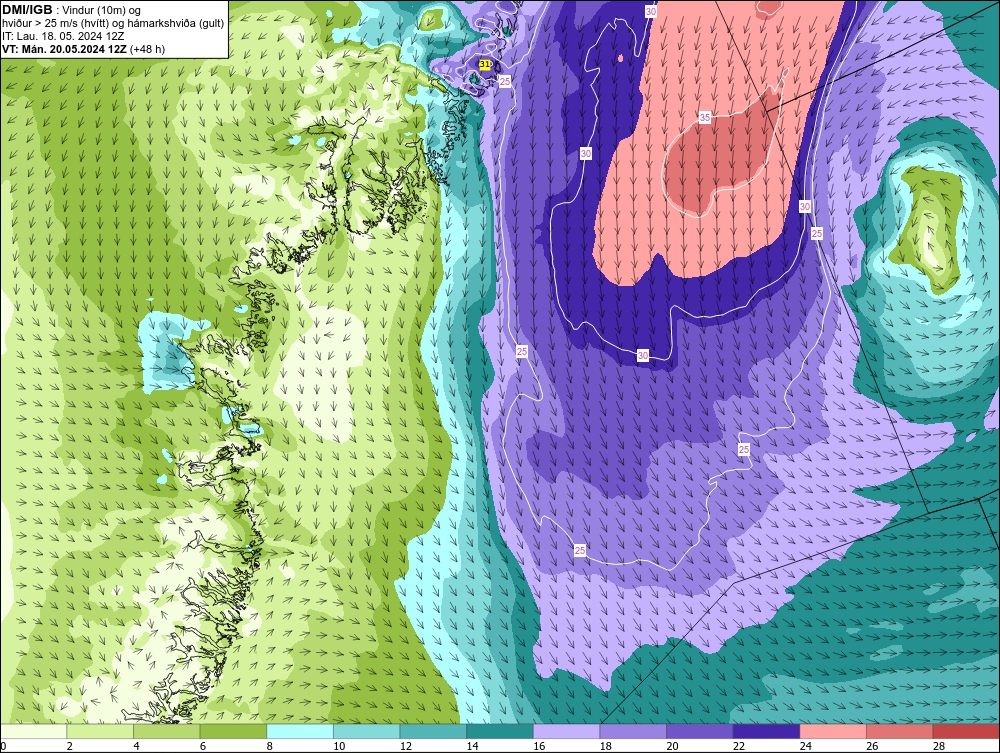Select the legend scale value 14

point(473,746)
